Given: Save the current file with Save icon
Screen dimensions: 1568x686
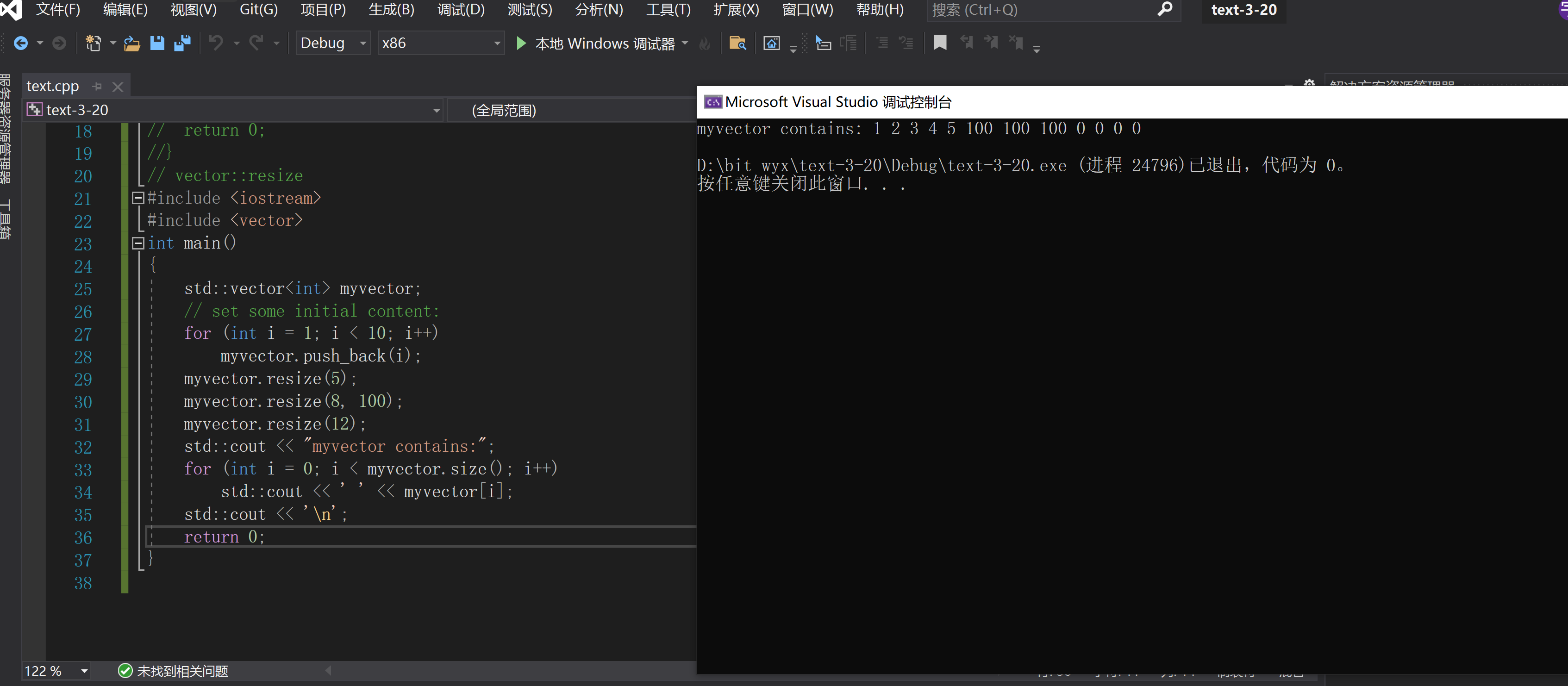Looking at the screenshot, I should 157,43.
